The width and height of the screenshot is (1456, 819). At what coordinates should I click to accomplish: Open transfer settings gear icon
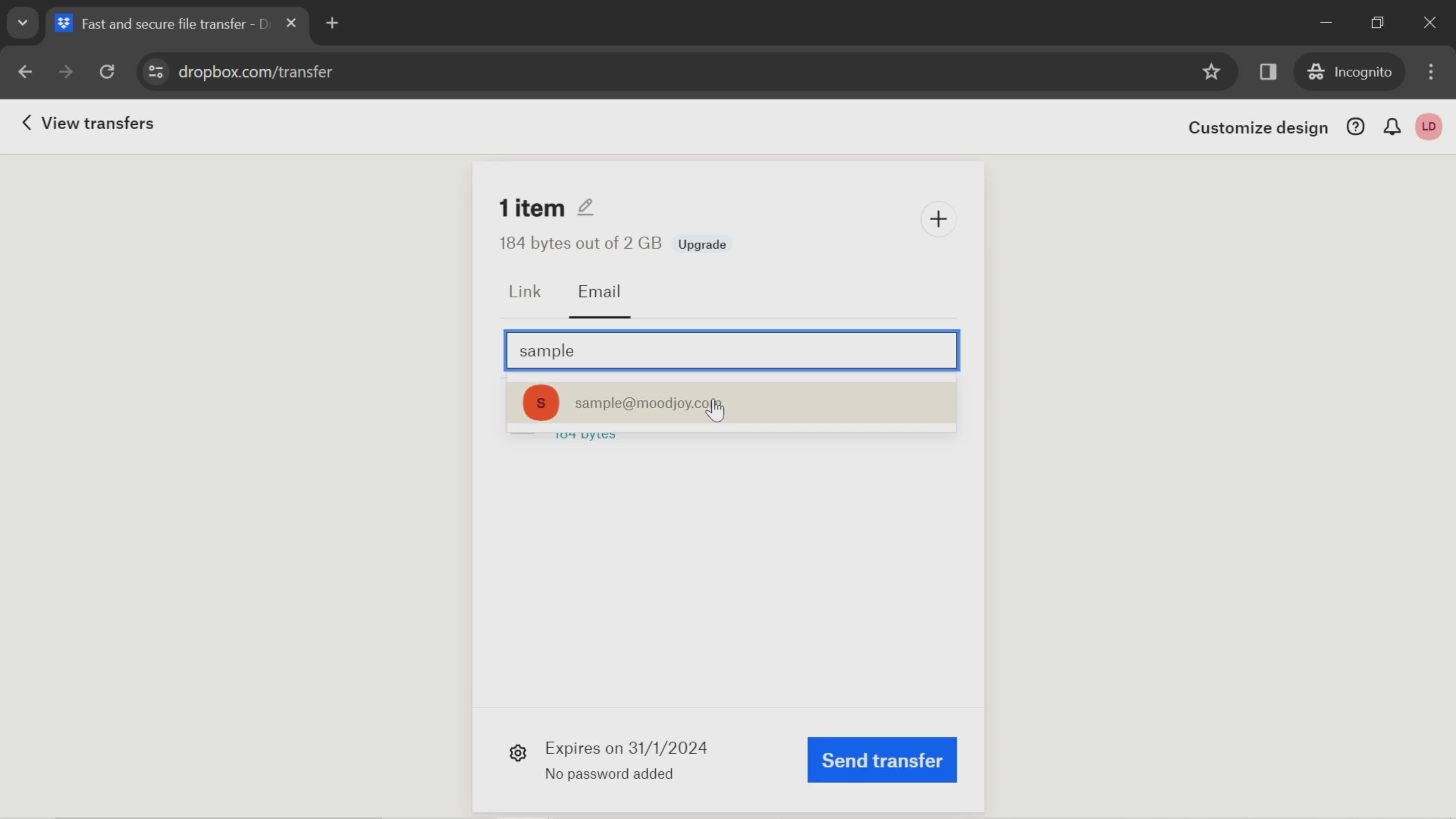click(x=518, y=753)
